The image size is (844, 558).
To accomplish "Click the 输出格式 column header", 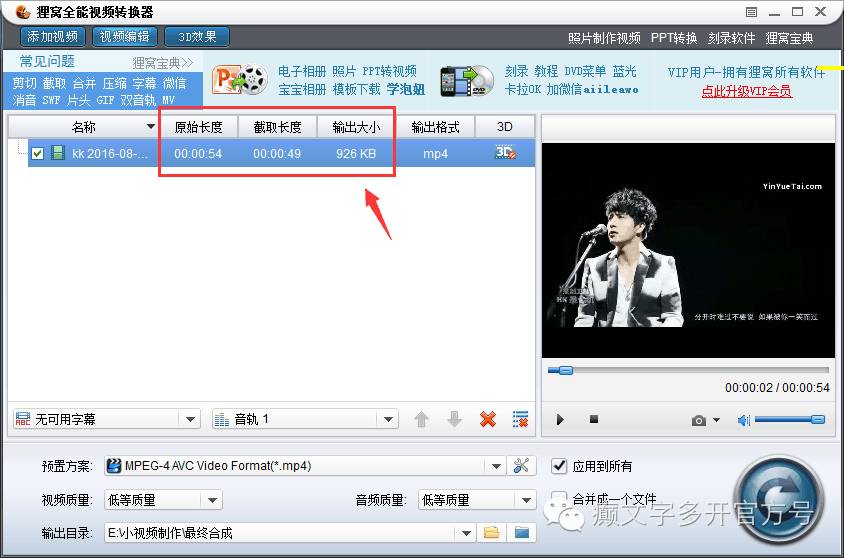I will tap(435, 127).
